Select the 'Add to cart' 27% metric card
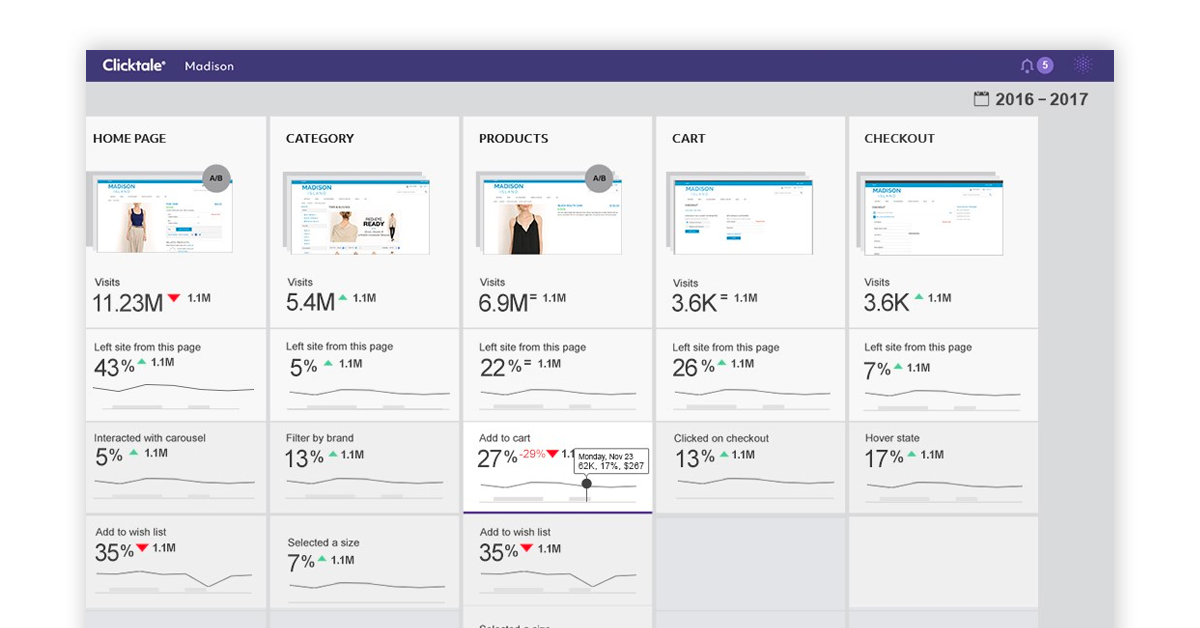Image resolution: width=1200 pixels, height=628 pixels. [x=557, y=468]
